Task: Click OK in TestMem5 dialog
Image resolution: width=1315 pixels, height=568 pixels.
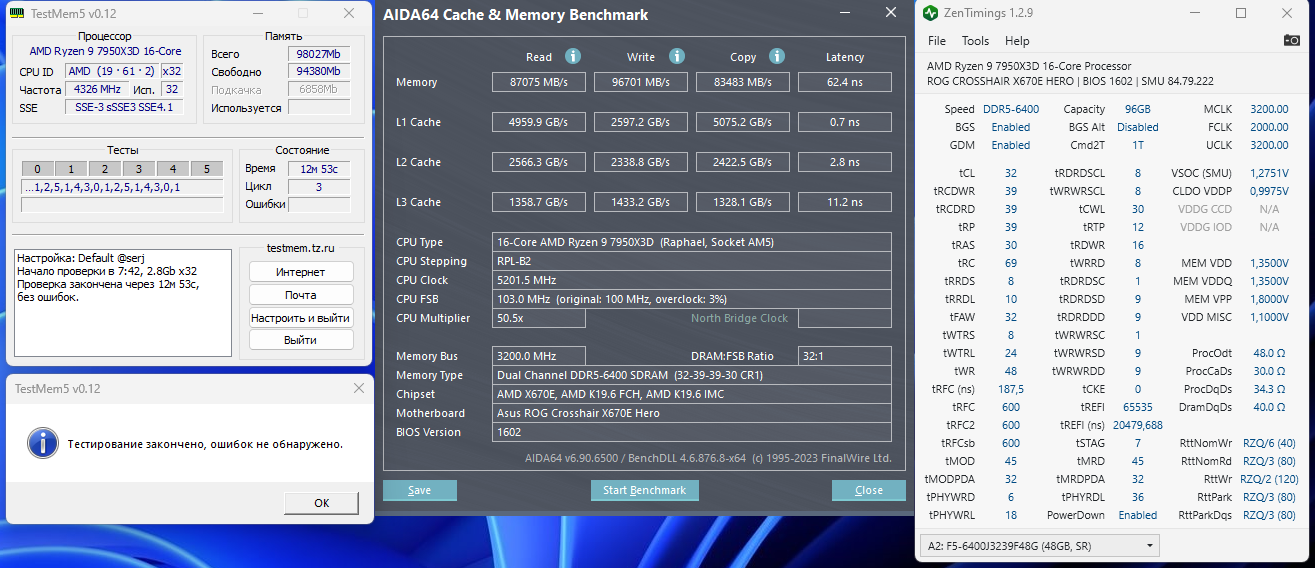Action: pyautogui.click(x=322, y=503)
